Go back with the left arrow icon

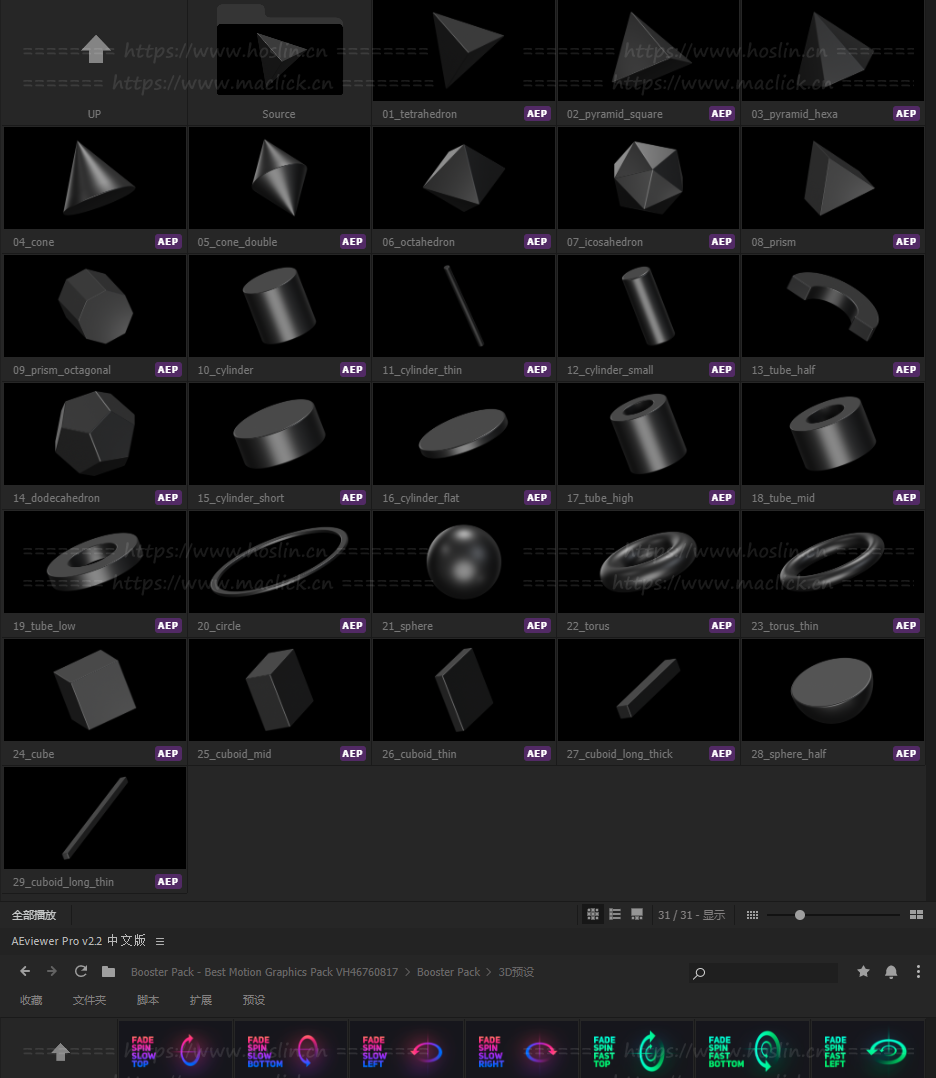click(25, 971)
